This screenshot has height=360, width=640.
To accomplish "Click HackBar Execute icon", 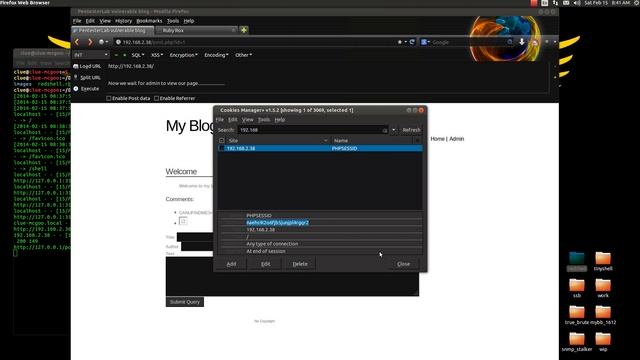I will coord(76,89).
